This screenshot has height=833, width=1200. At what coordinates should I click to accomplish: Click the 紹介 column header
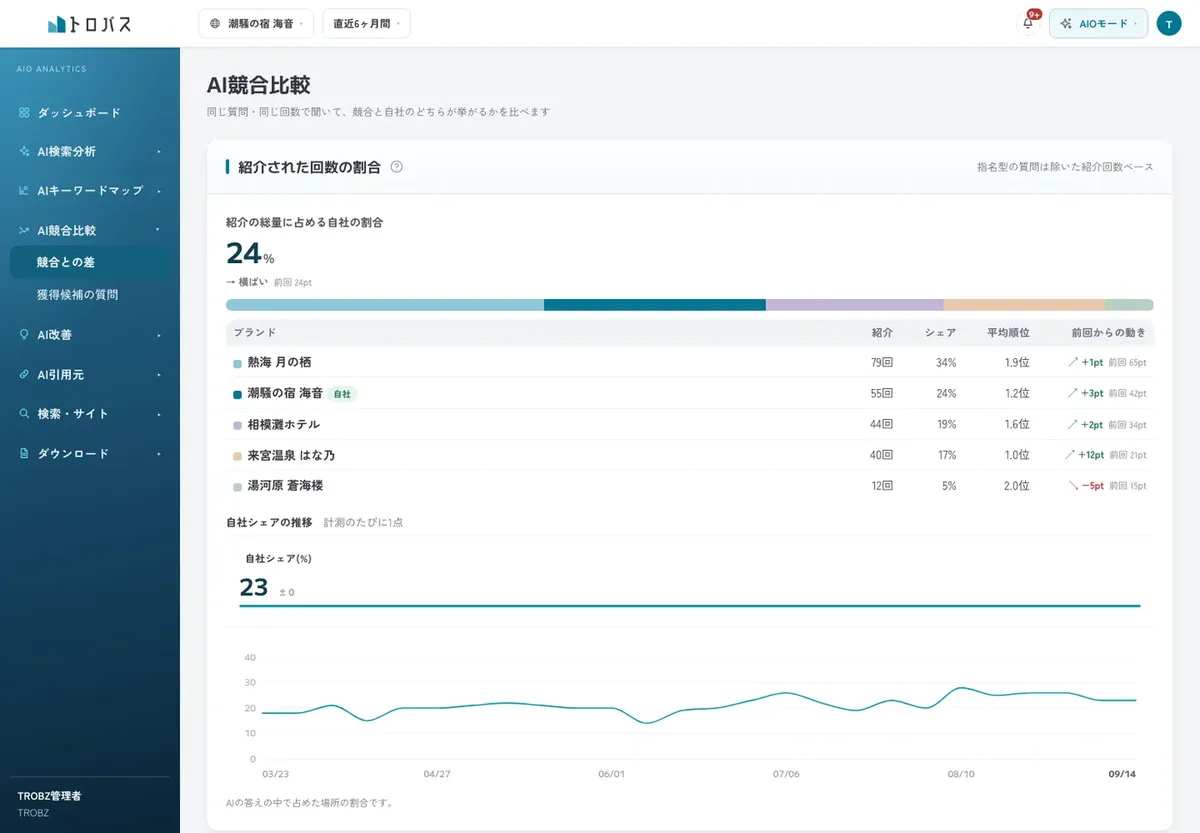pyautogui.click(x=882, y=332)
